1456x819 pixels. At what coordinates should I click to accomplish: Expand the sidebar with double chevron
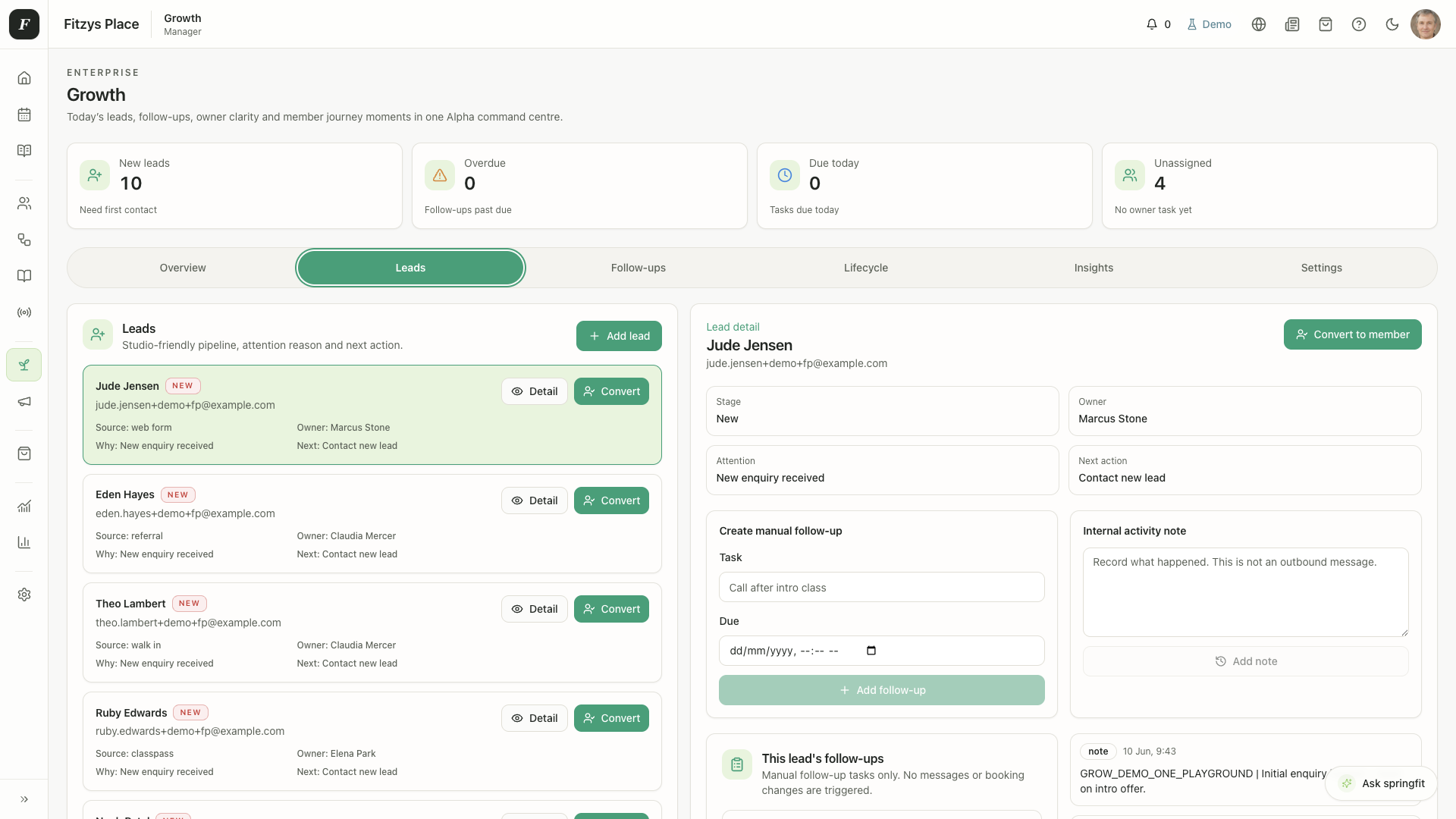(x=24, y=799)
